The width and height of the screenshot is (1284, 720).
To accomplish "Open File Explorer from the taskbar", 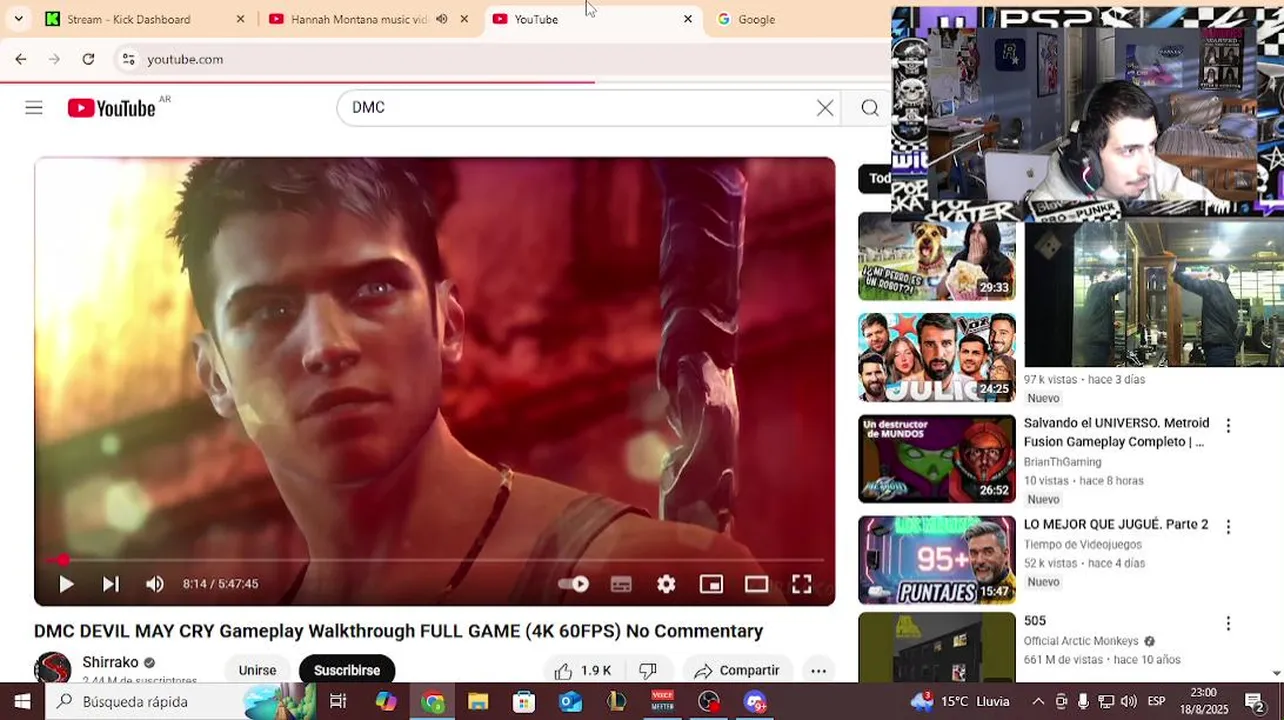I will click(x=478, y=702).
